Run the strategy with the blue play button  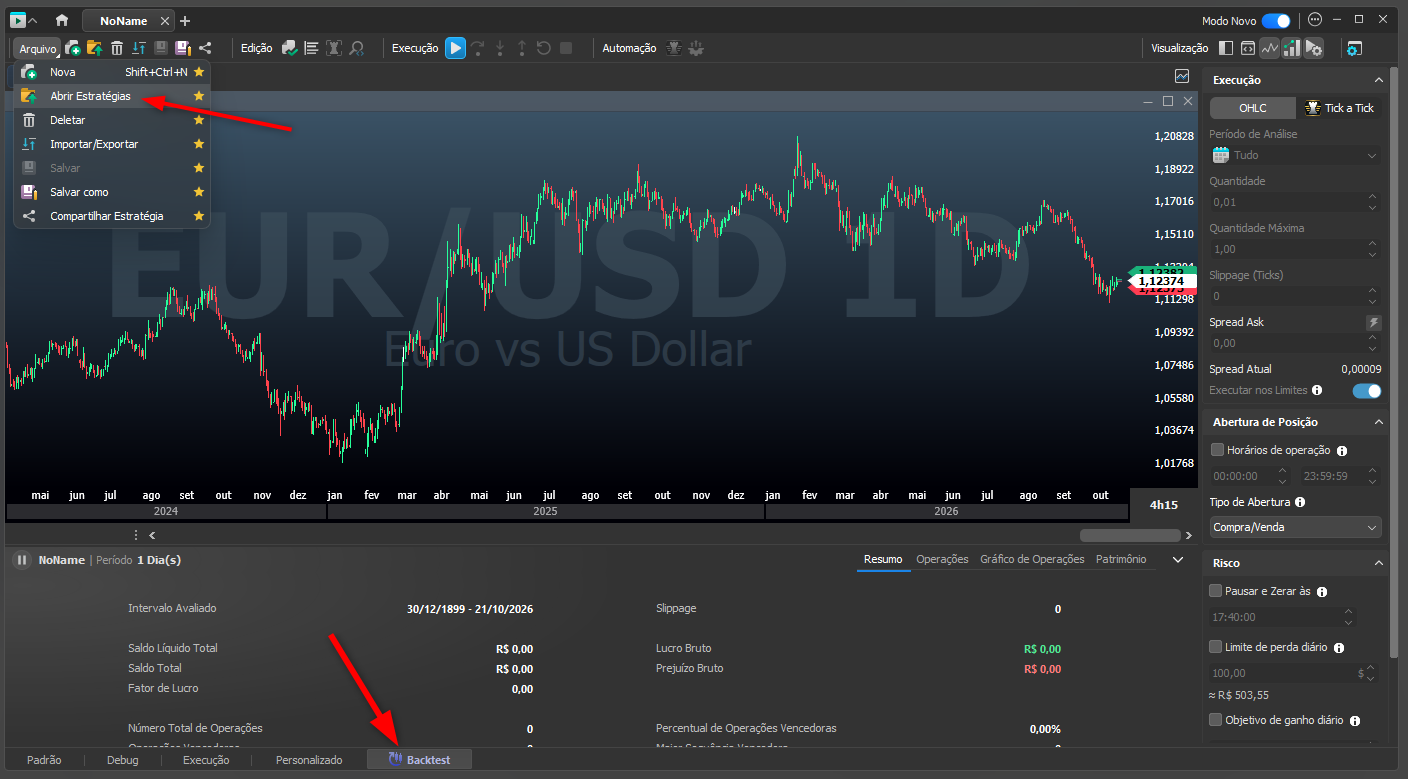[456, 47]
